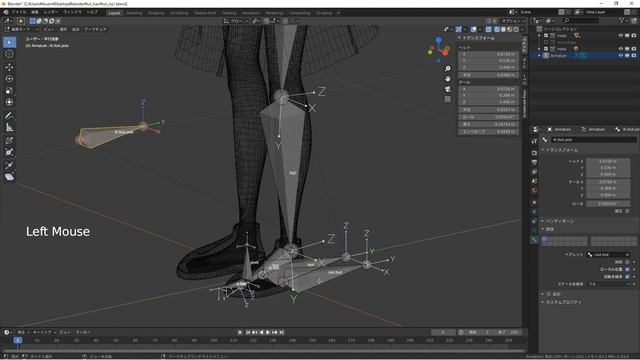Select solid viewport shading mode

tap(503, 29)
